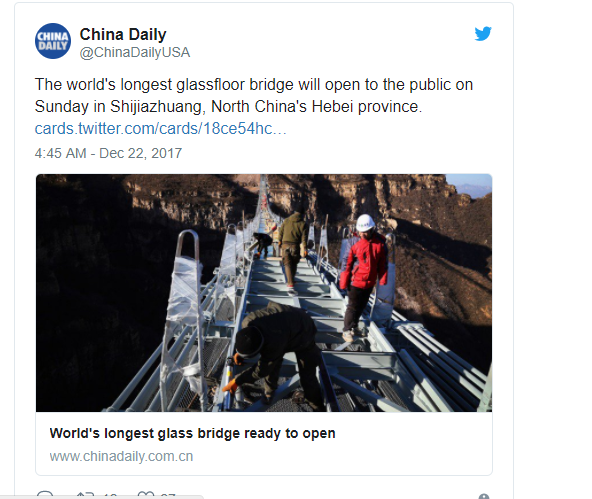Click the gray status bar at bottom left
Image resolution: width=592 pixels, height=499 pixels.
tap(102, 497)
